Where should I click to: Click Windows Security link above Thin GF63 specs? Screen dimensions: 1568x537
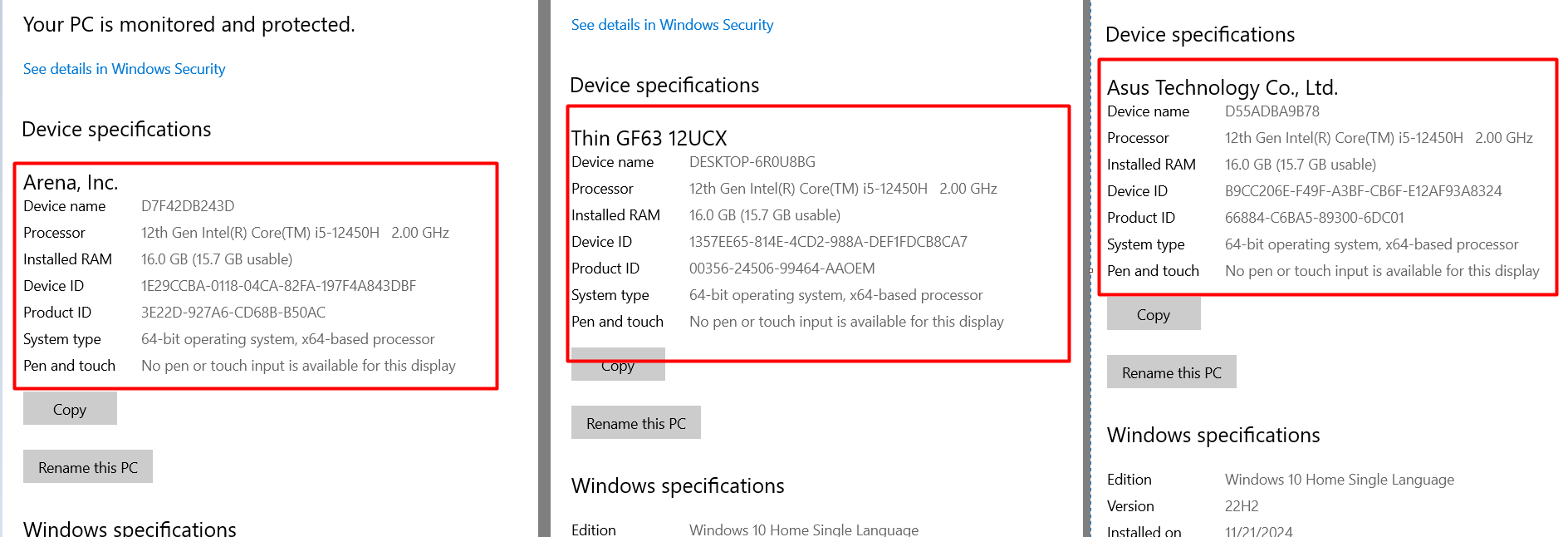[x=672, y=25]
